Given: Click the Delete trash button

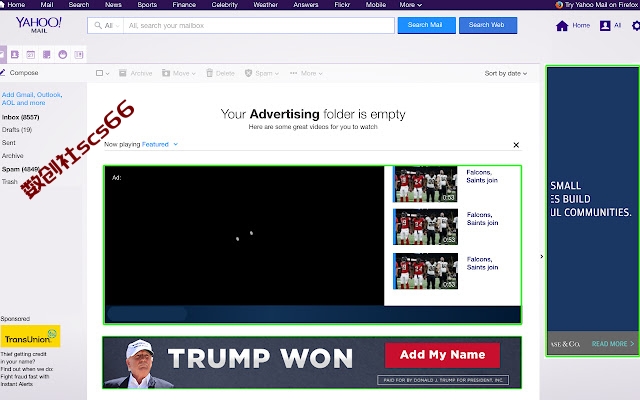Looking at the screenshot, I should coord(220,73).
